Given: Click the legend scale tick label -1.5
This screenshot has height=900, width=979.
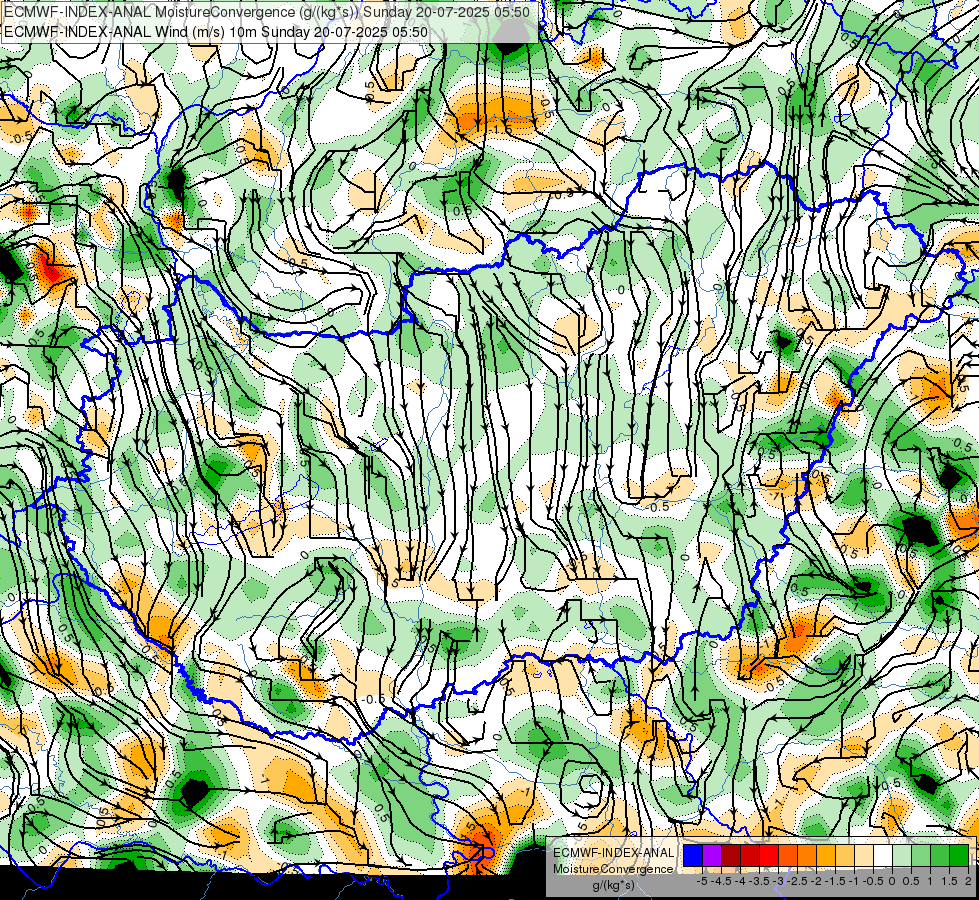Looking at the screenshot, I should click(835, 881).
